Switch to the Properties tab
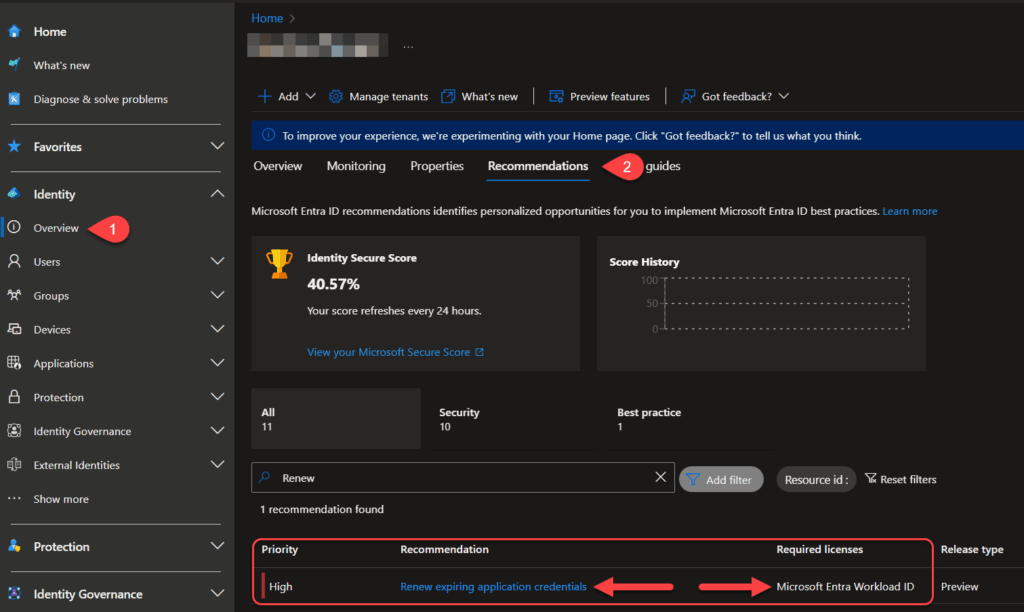 [437, 166]
